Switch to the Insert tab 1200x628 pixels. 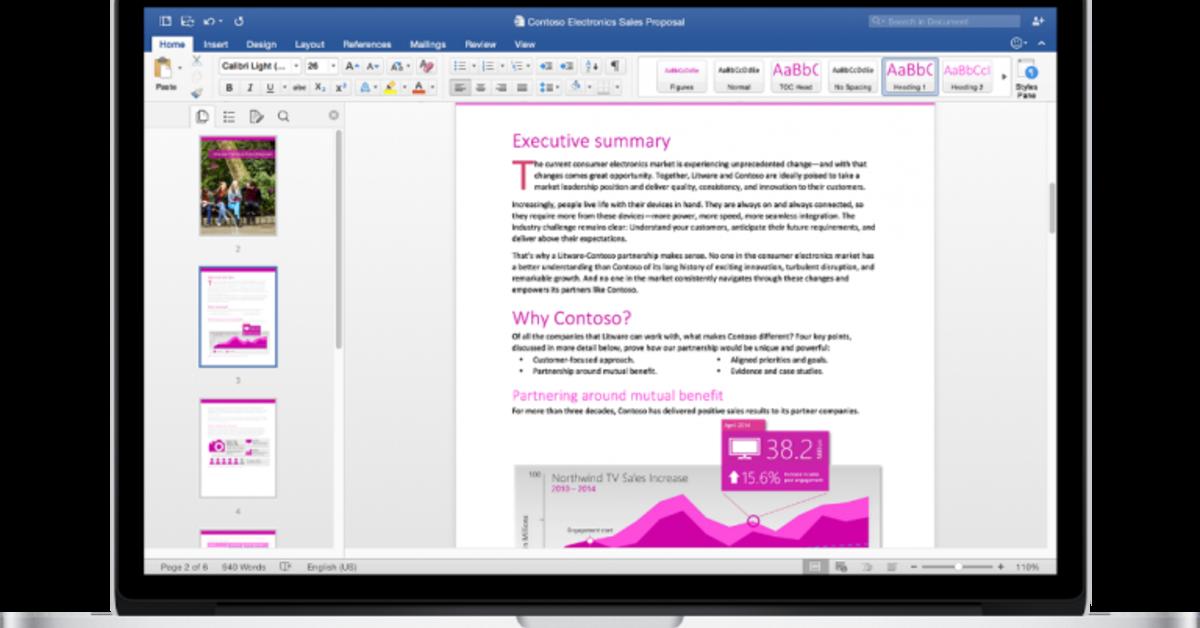pos(216,44)
